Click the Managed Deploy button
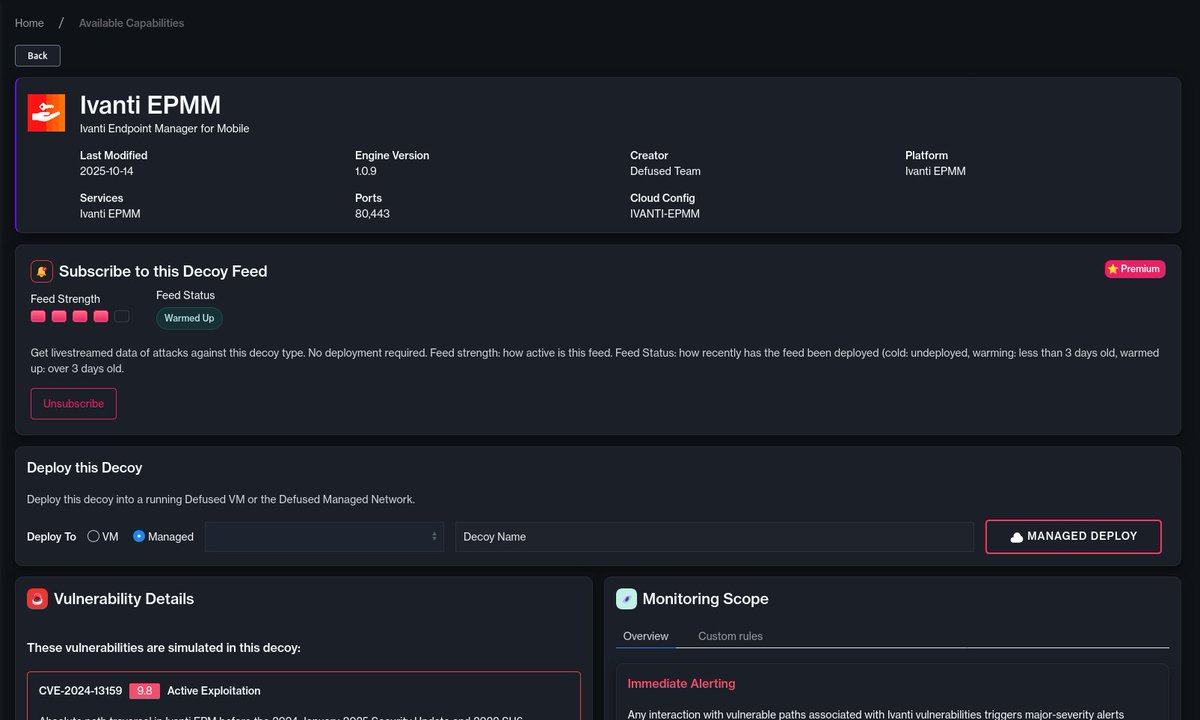This screenshot has width=1200, height=720. [x=1073, y=537]
